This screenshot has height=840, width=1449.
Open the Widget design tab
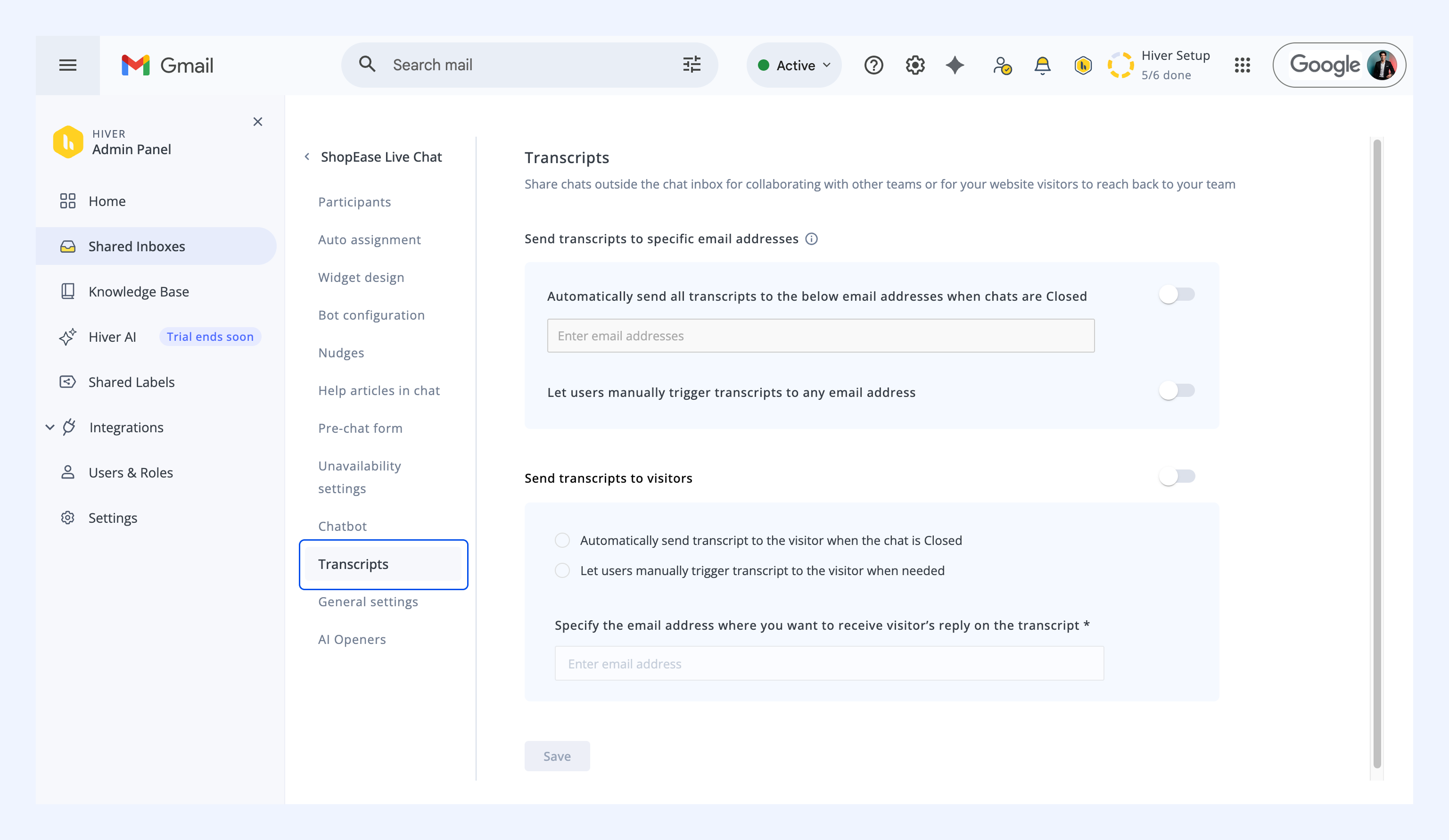(361, 277)
